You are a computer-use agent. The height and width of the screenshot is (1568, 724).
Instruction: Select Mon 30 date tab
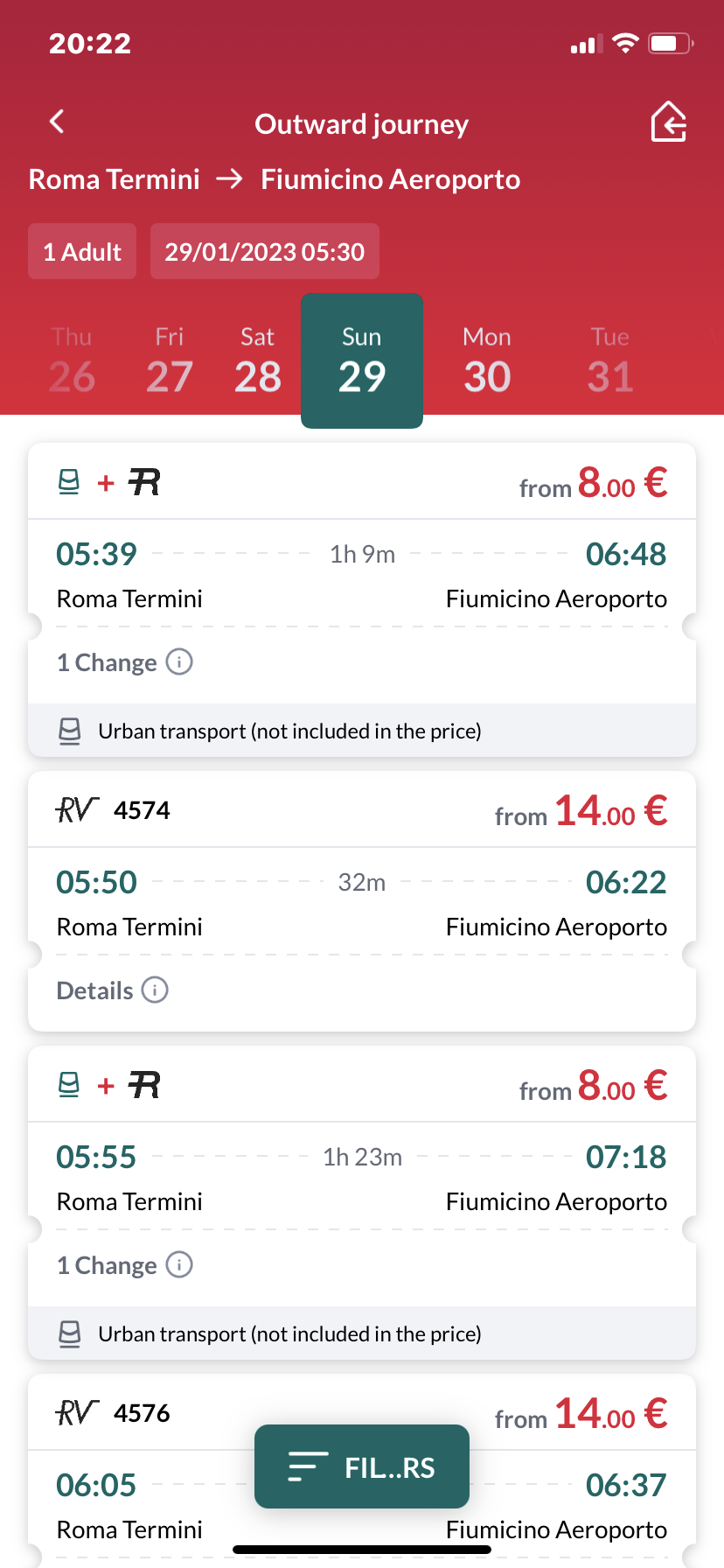coord(487,360)
